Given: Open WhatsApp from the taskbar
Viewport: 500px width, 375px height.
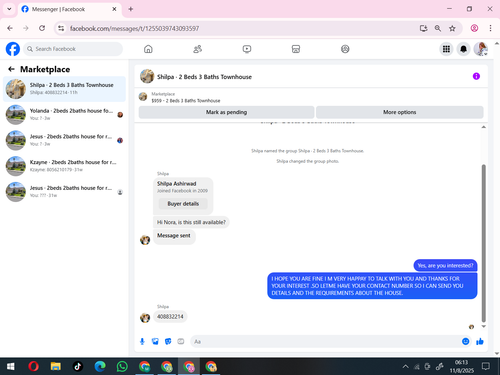Looking at the screenshot, I should (x=122, y=367).
